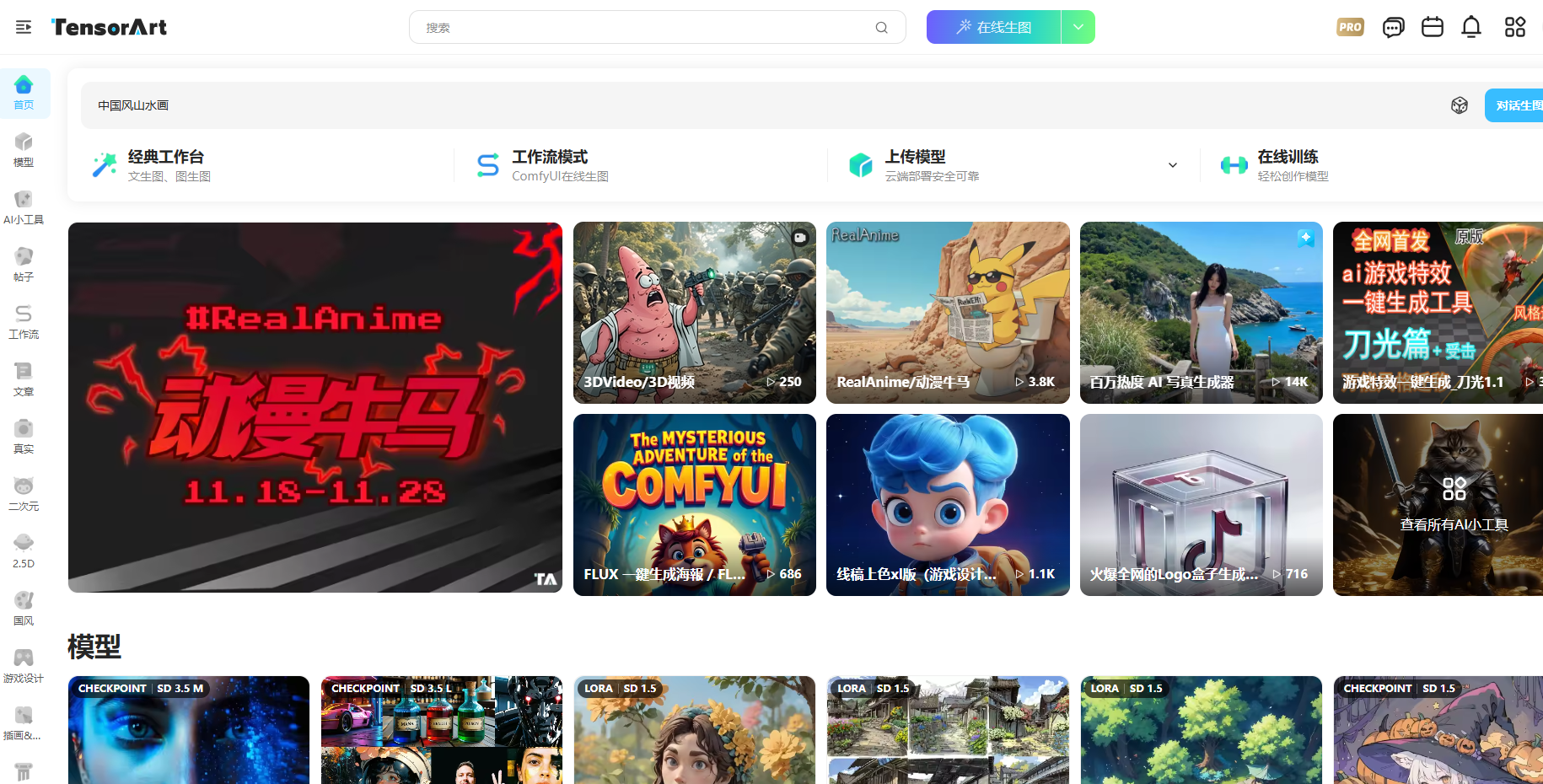Click the 在线生图 button
This screenshot has height=784, width=1543.
pyautogui.click(x=993, y=27)
